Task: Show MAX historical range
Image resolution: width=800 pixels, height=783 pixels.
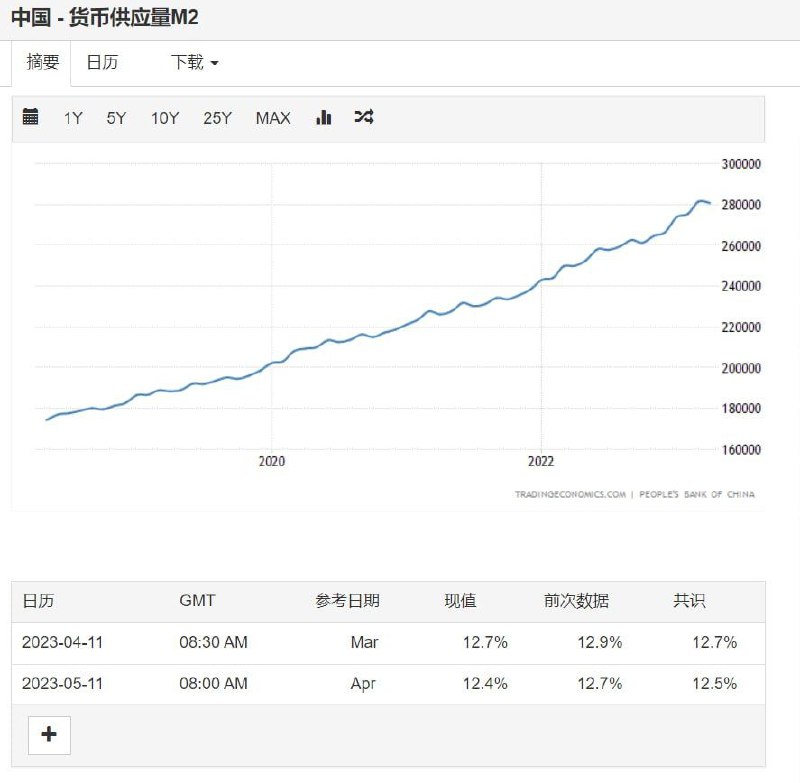Action: click(273, 118)
